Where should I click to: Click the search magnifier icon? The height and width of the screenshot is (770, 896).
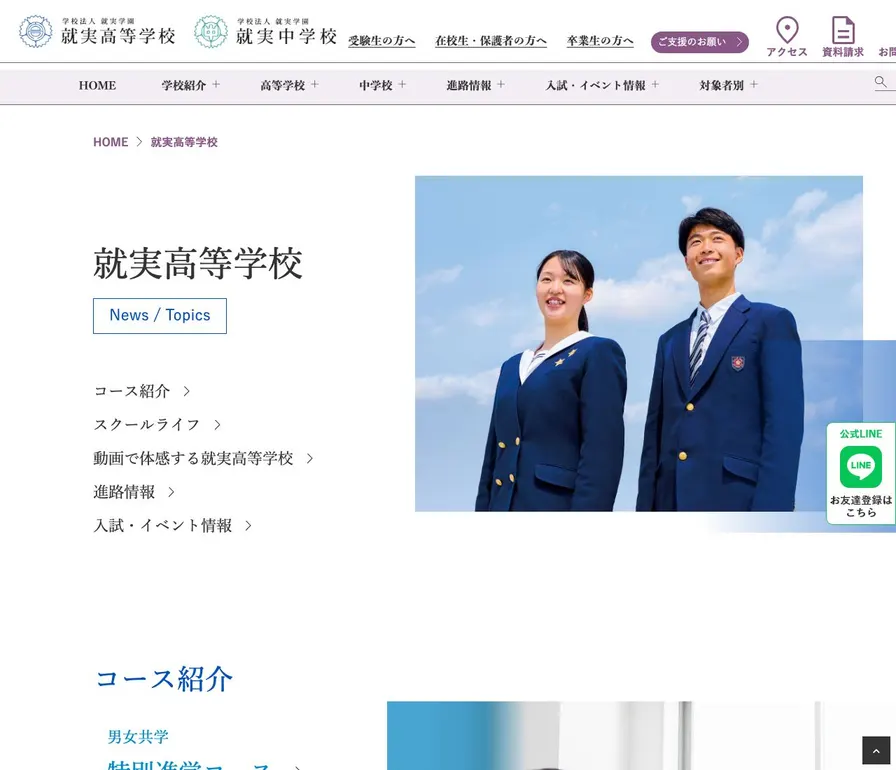(x=881, y=82)
